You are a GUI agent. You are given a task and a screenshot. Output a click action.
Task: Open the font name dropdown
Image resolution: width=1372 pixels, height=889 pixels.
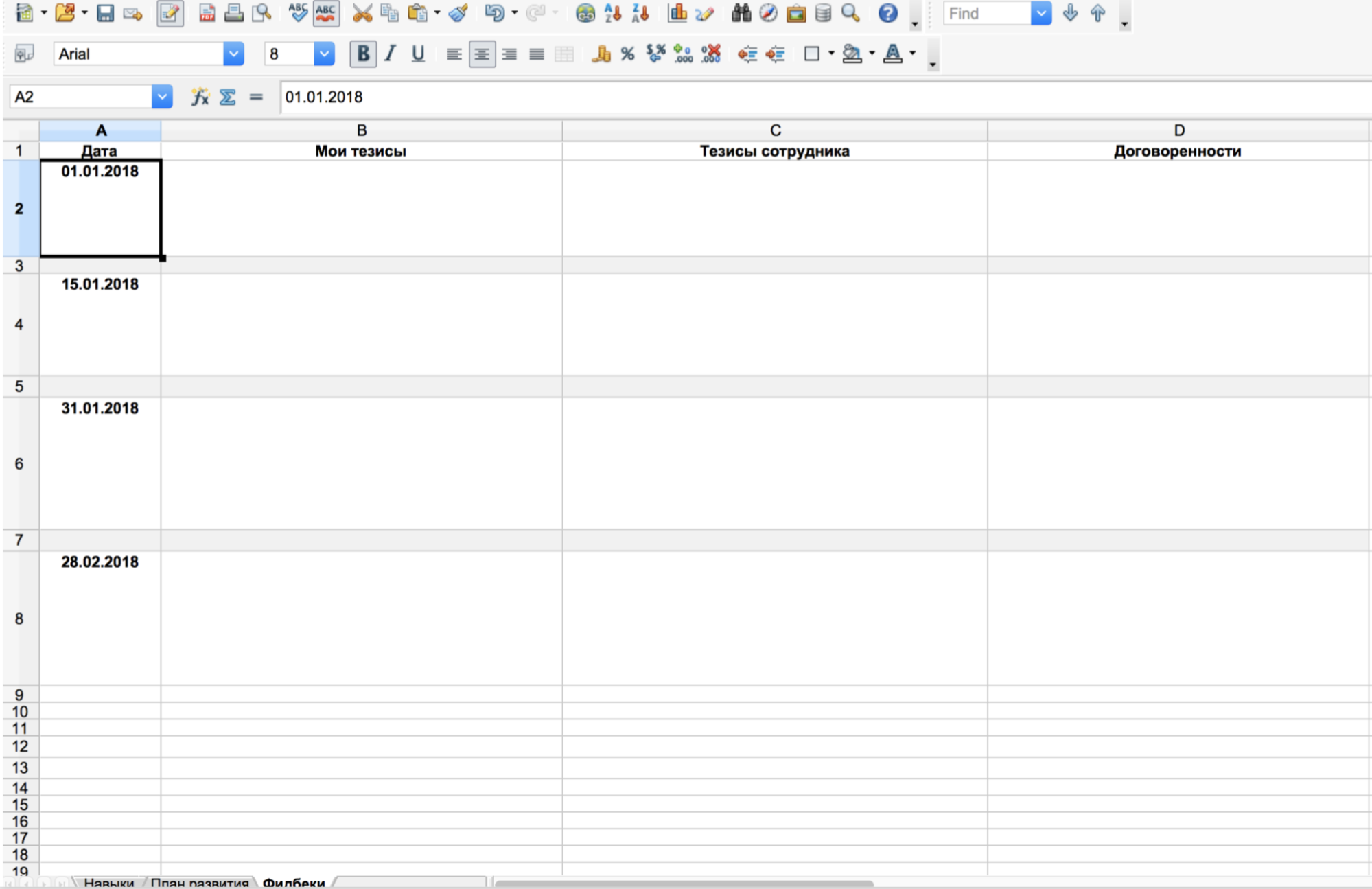(x=233, y=54)
